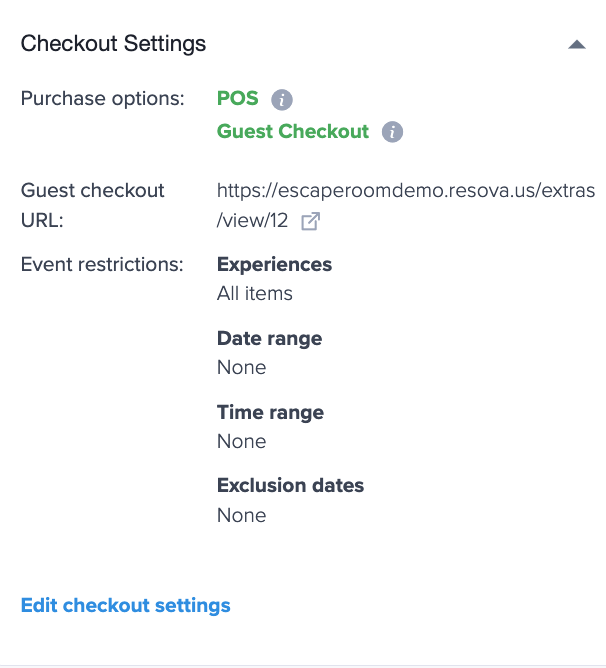
Task: Click the Guest checkout URL label
Action: (x=92, y=205)
